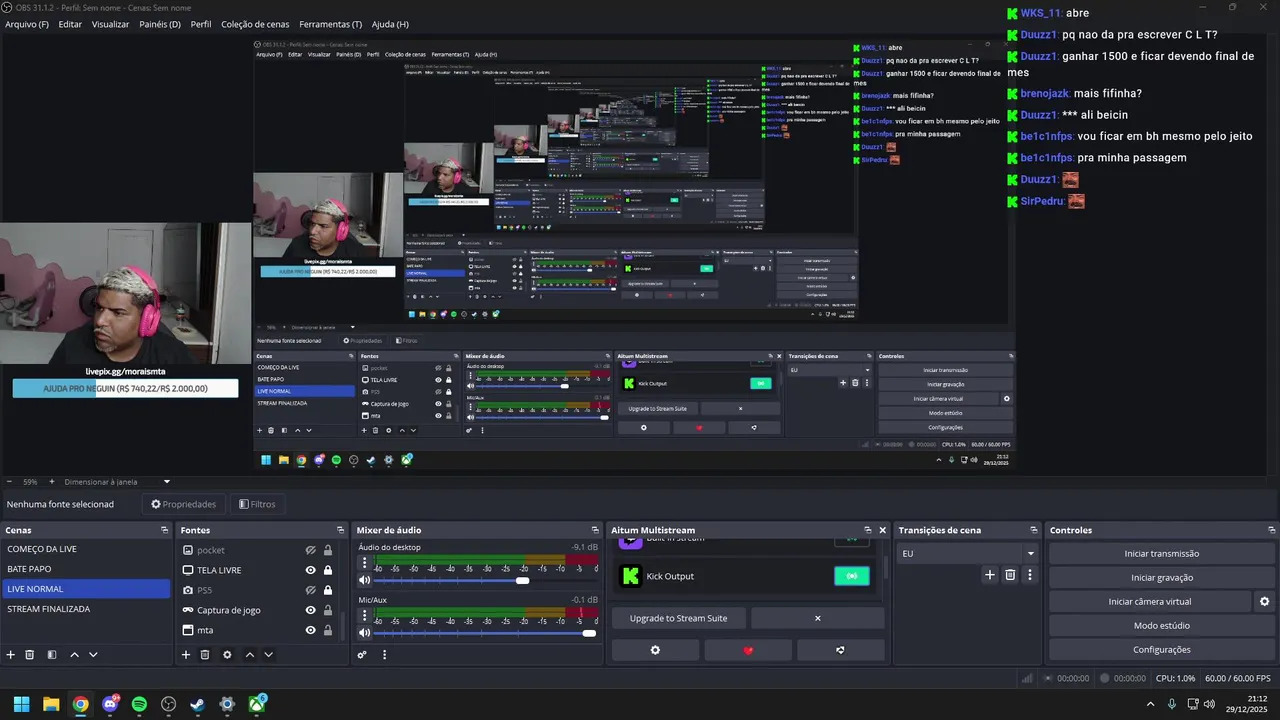This screenshot has height=720, width=1280.
Task: Show the PS5 source via eye icon
Action: (x=311, y=590)
